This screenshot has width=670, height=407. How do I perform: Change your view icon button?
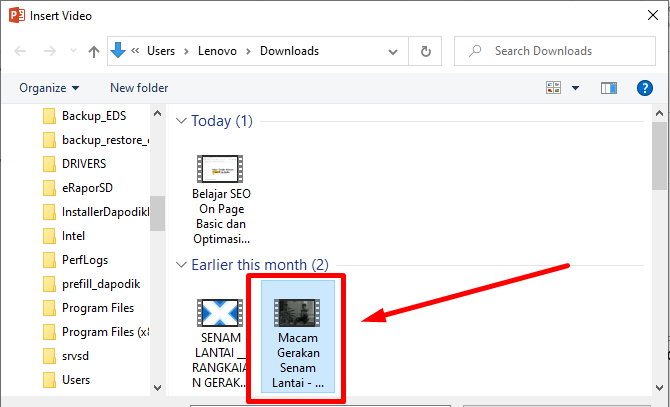click(553, 88)
